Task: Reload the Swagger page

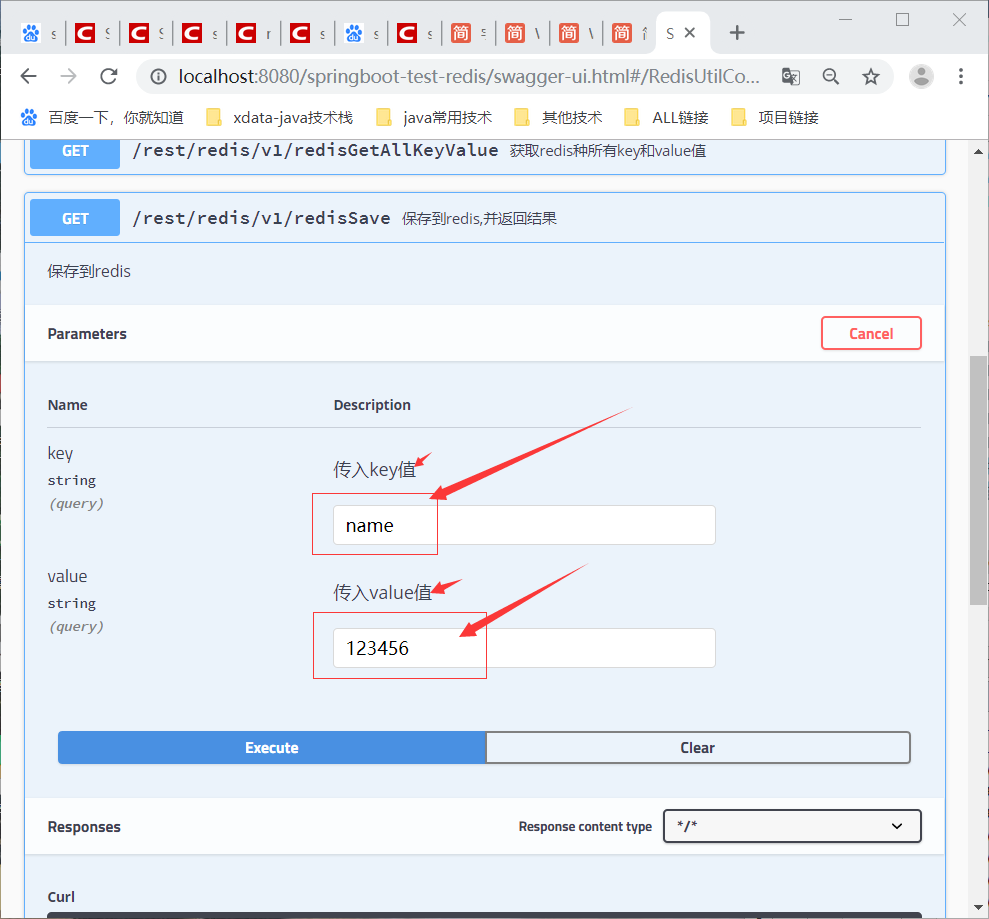Action: coord(108,76)
